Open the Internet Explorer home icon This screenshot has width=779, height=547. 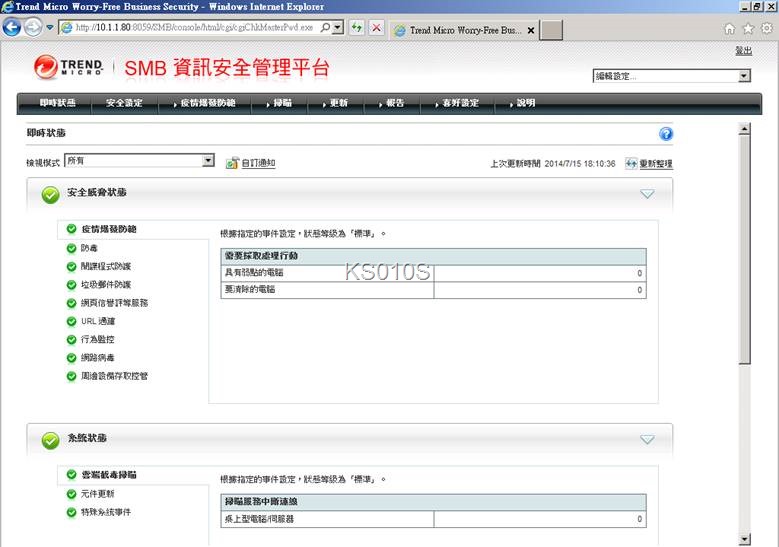(x=729, y=29)
